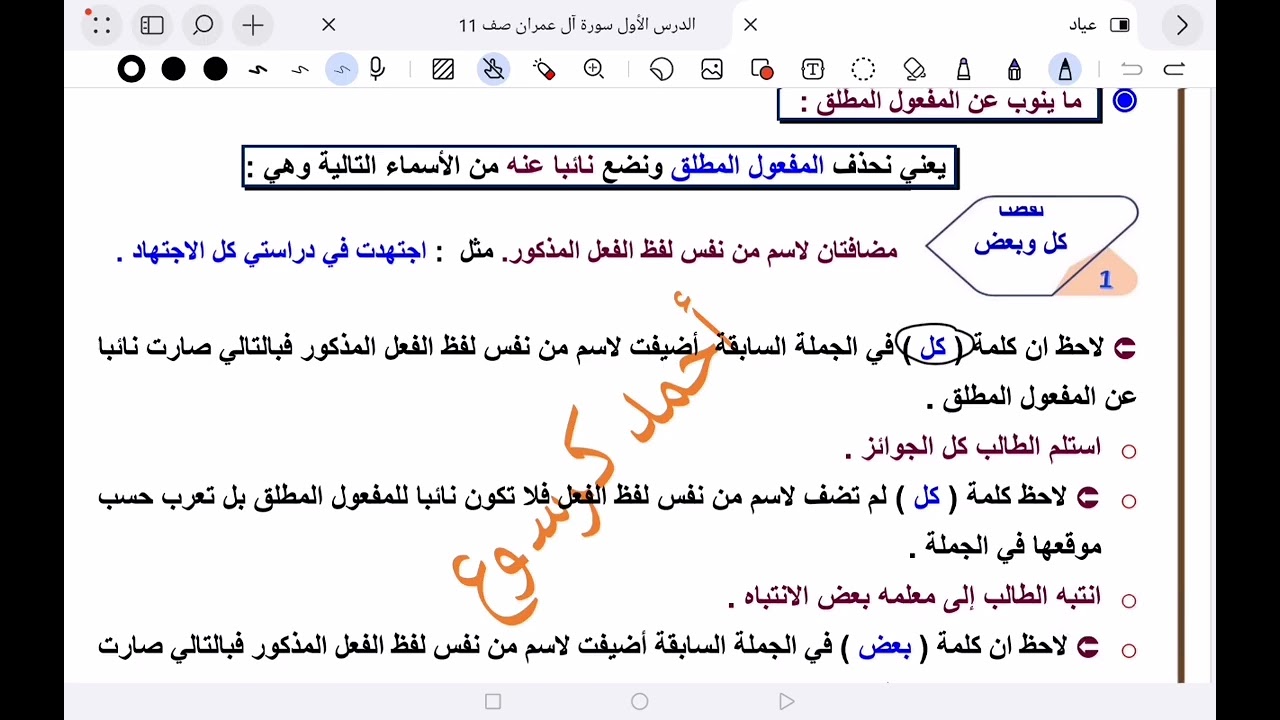Viewport: 1280px width, 720px height.
Task: Click sentence انتبه الطالب إلى معلمه بعض الانتباه
Action: [x=914, y=597]
